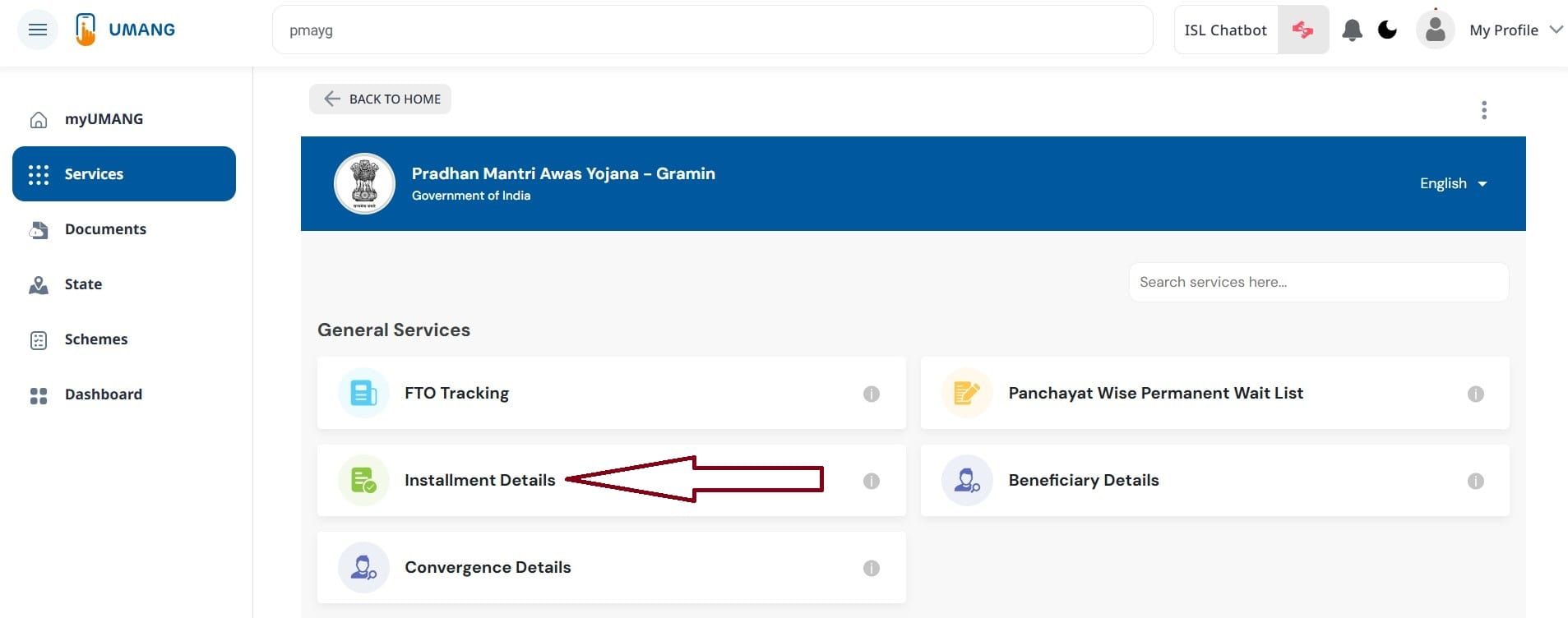Show info for Panchayat Wait List
The image size is (1568, 618).
coord(1476,394)
